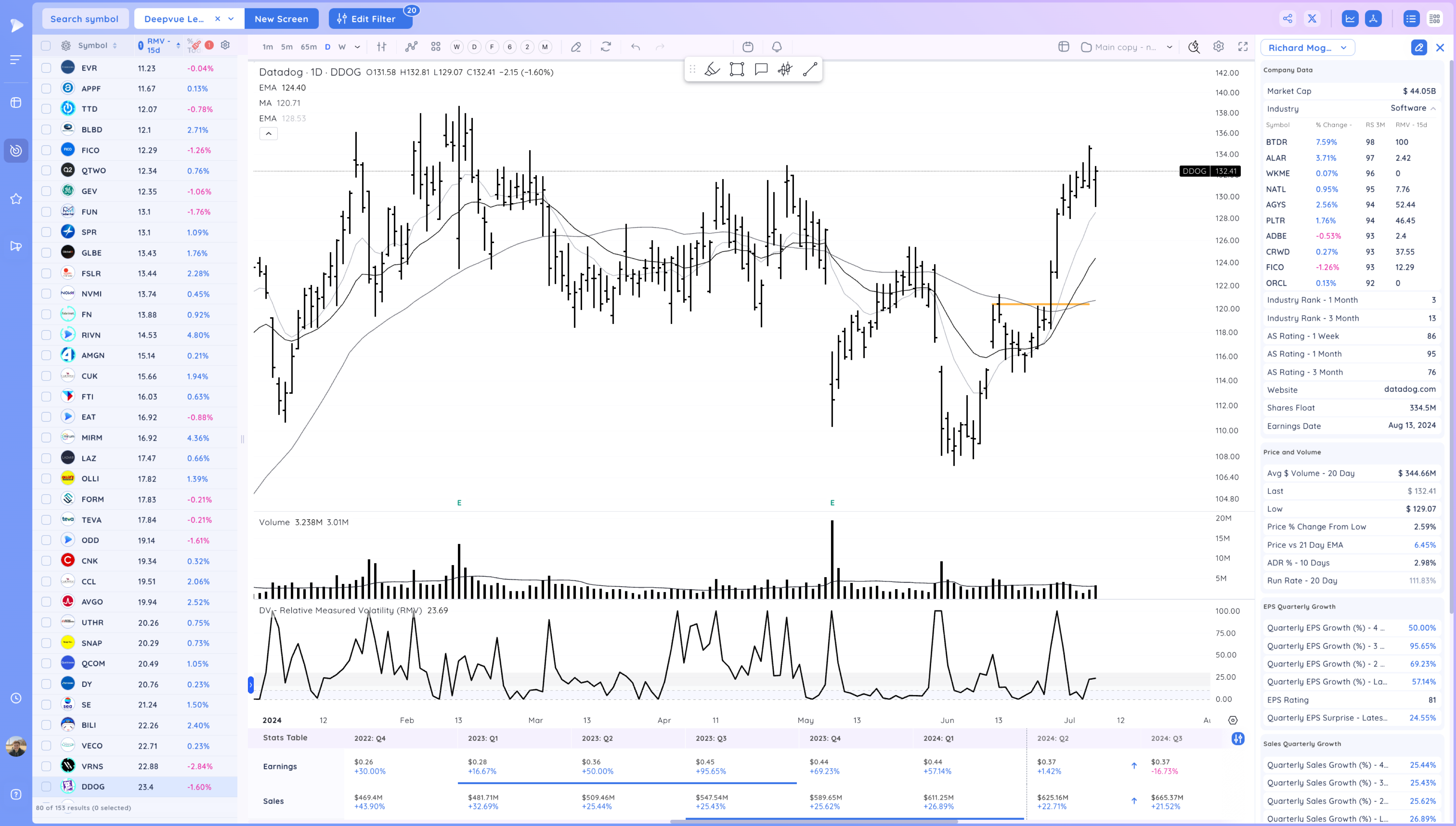Image resolution: width=1456 pixels, height=826 pixels.
Task: Select the rectangle drawing tool
Action: 736,70
